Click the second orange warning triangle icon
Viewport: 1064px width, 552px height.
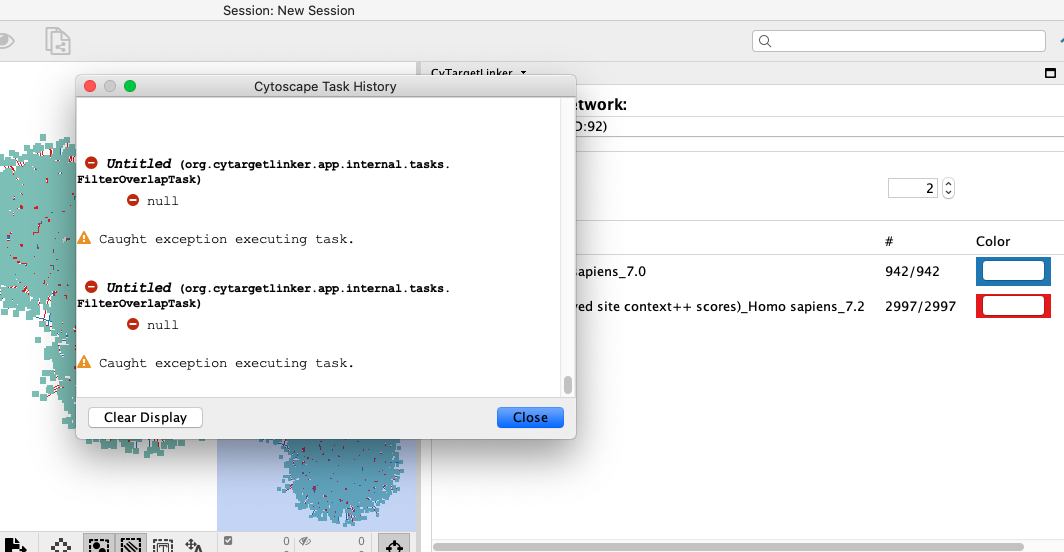84,362
